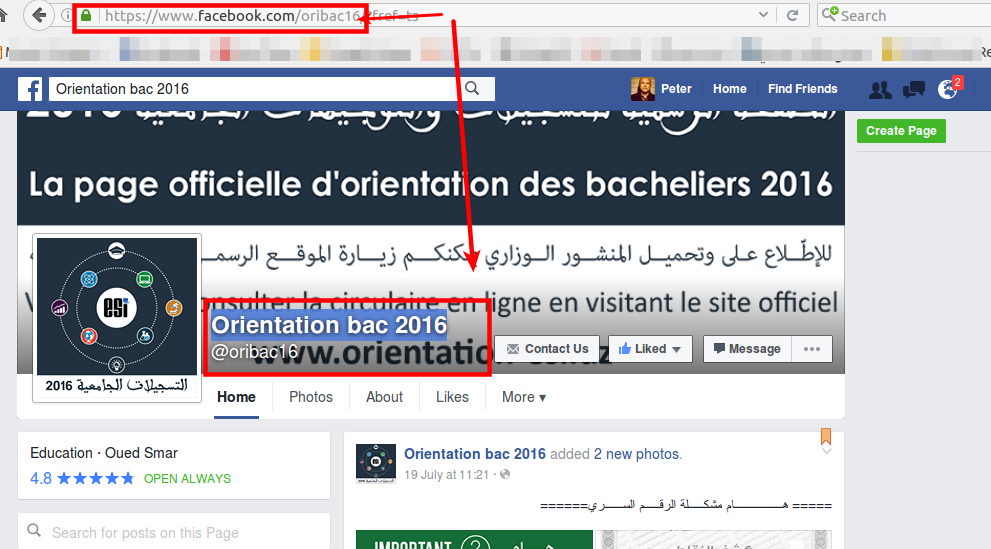Open the Liked dropdown button
The image size is (991, 549).
650,349
